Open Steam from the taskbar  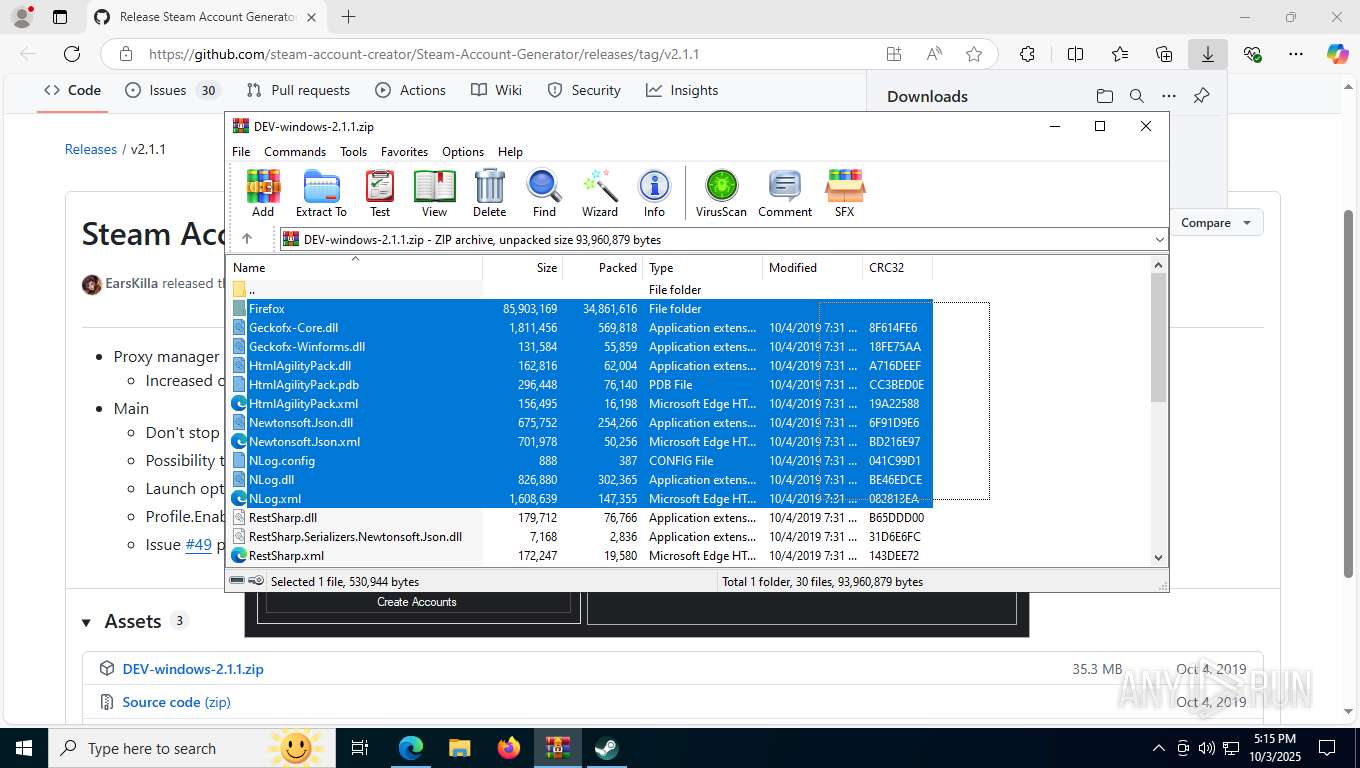click(x=606, y=748)
